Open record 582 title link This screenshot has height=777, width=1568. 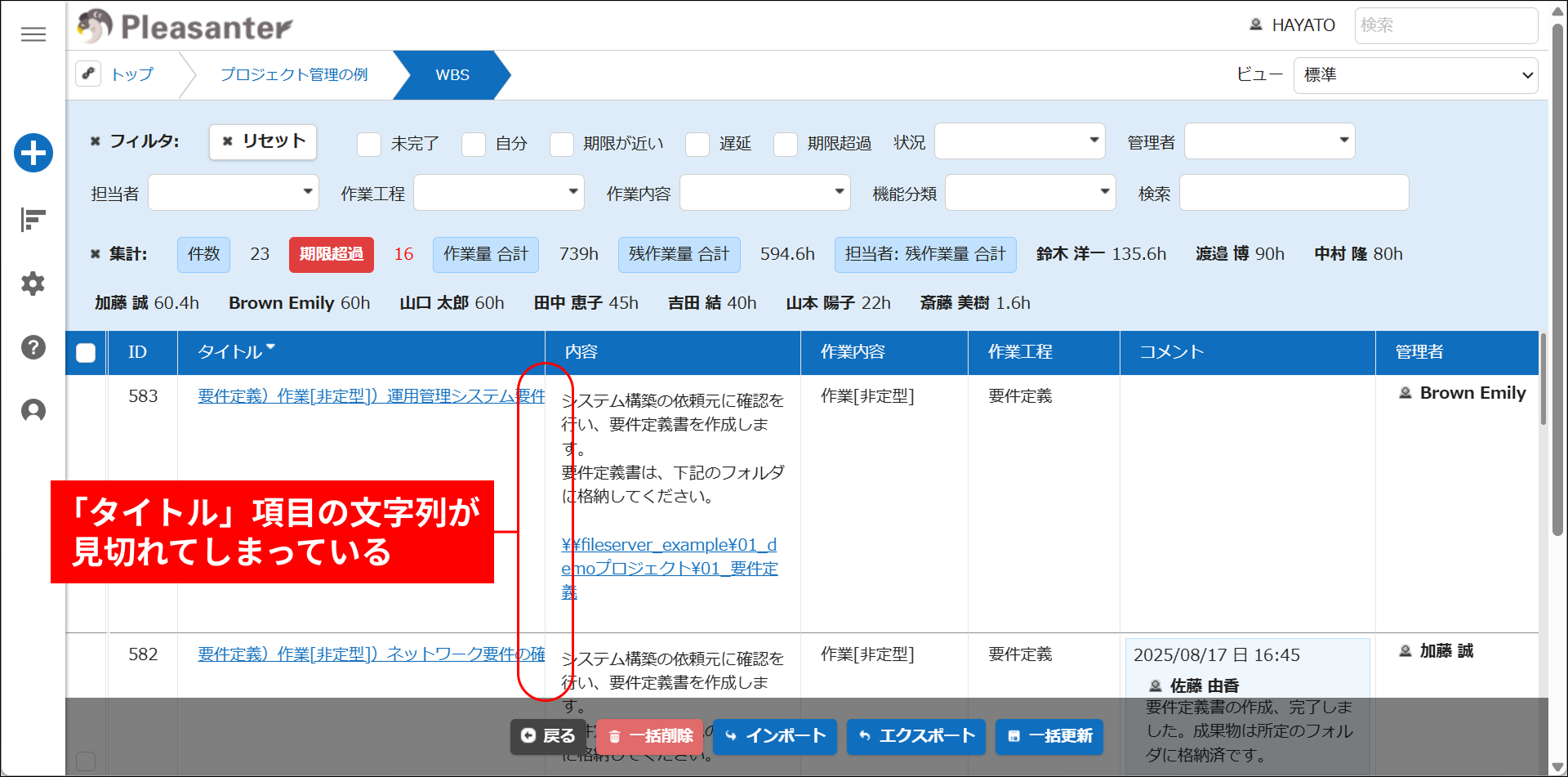coord(372,654)
